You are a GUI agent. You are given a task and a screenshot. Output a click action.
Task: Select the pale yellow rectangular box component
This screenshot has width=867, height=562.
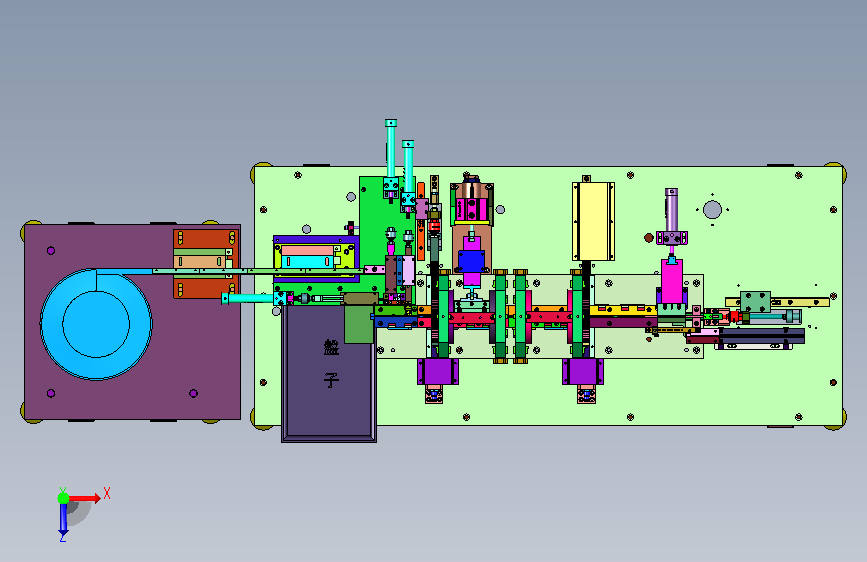pyautogui.click(x=593, y=221)
